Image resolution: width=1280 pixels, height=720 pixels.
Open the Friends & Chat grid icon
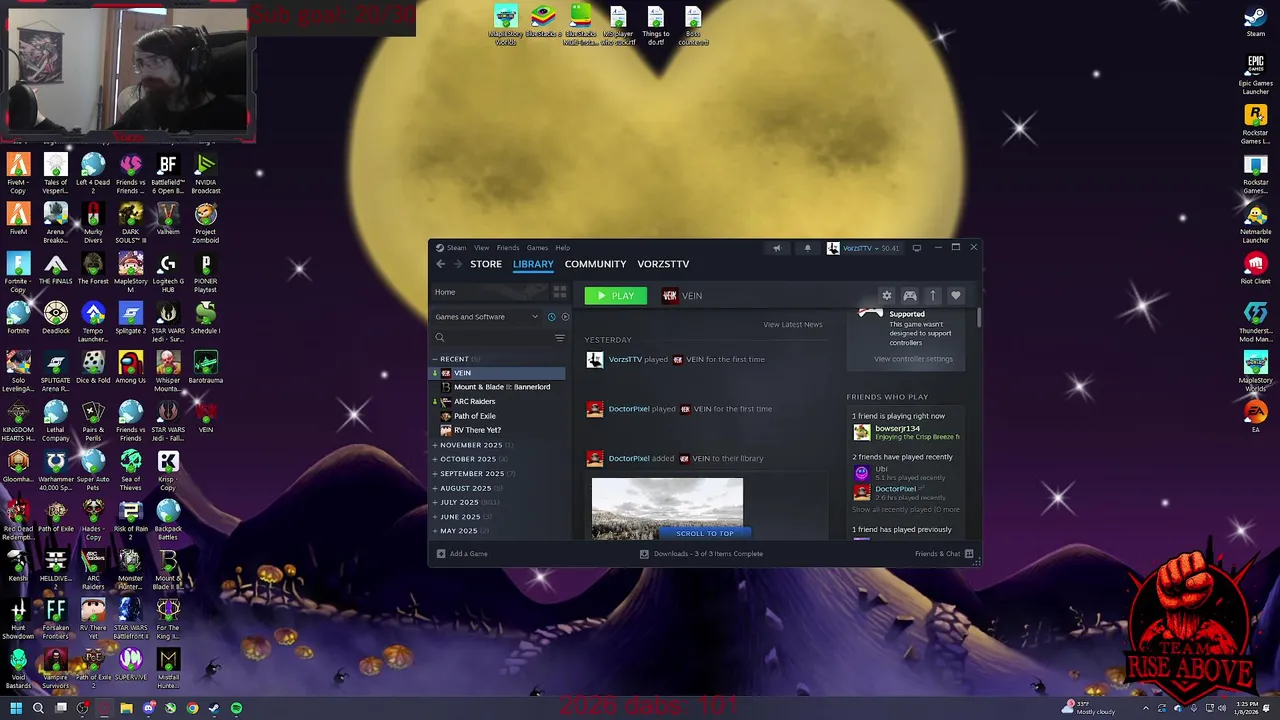pos(968,554)
